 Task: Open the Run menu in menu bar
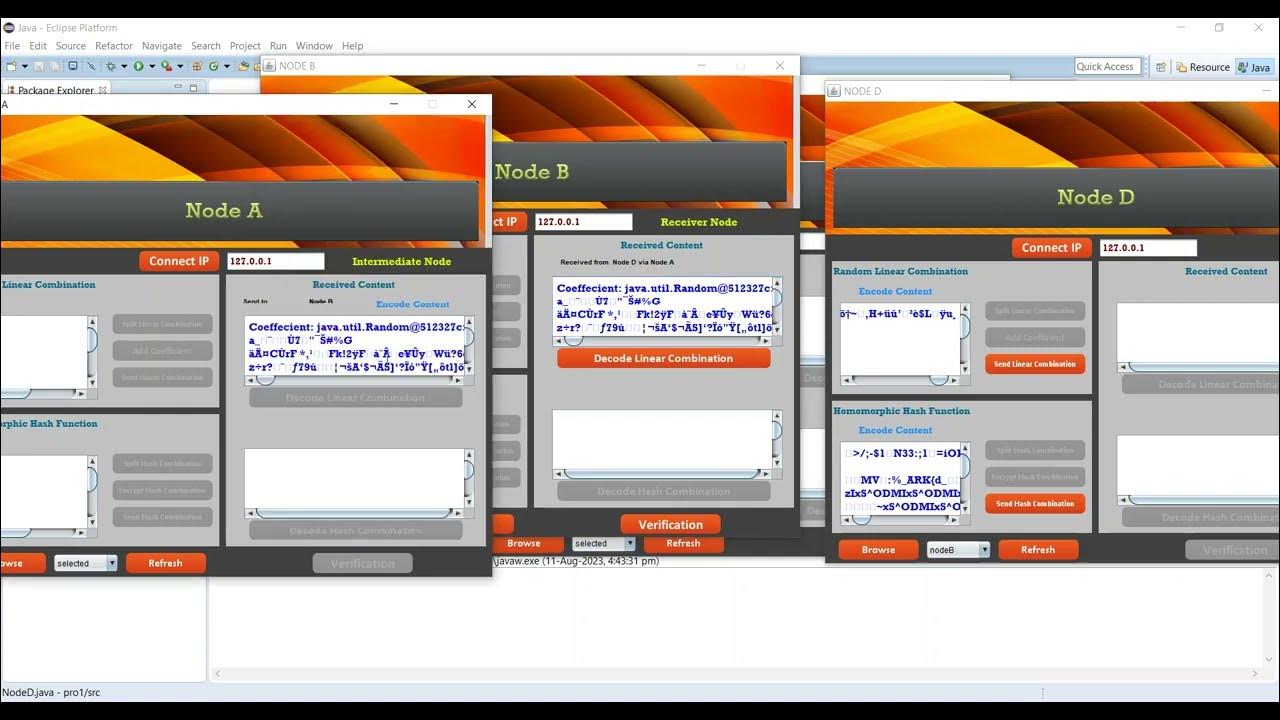(x=278, y=46)
